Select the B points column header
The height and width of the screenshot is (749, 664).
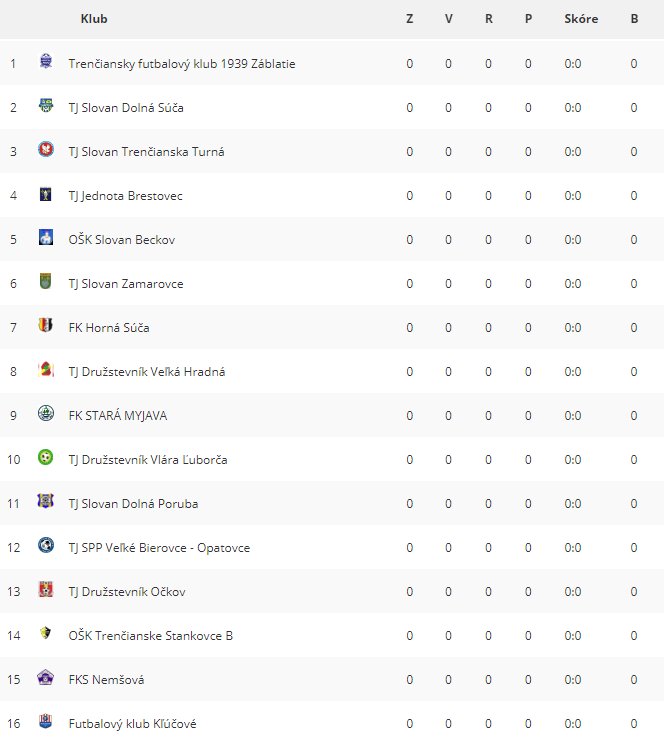coord(634,19)
